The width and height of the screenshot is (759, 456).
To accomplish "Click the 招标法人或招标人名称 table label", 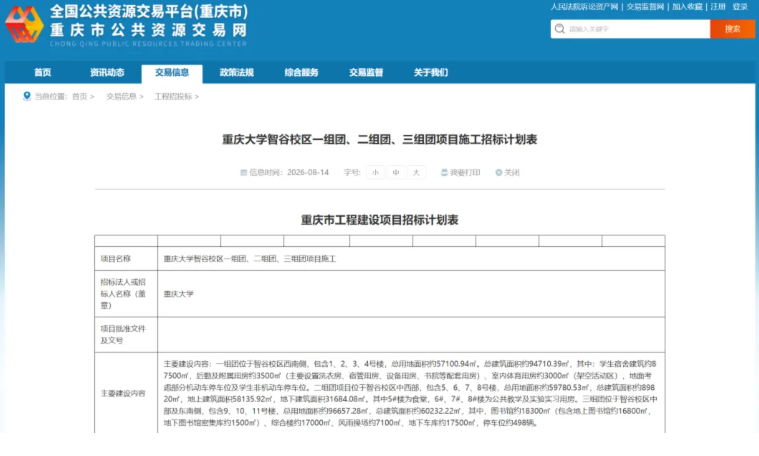I will (x=123, y=293).
